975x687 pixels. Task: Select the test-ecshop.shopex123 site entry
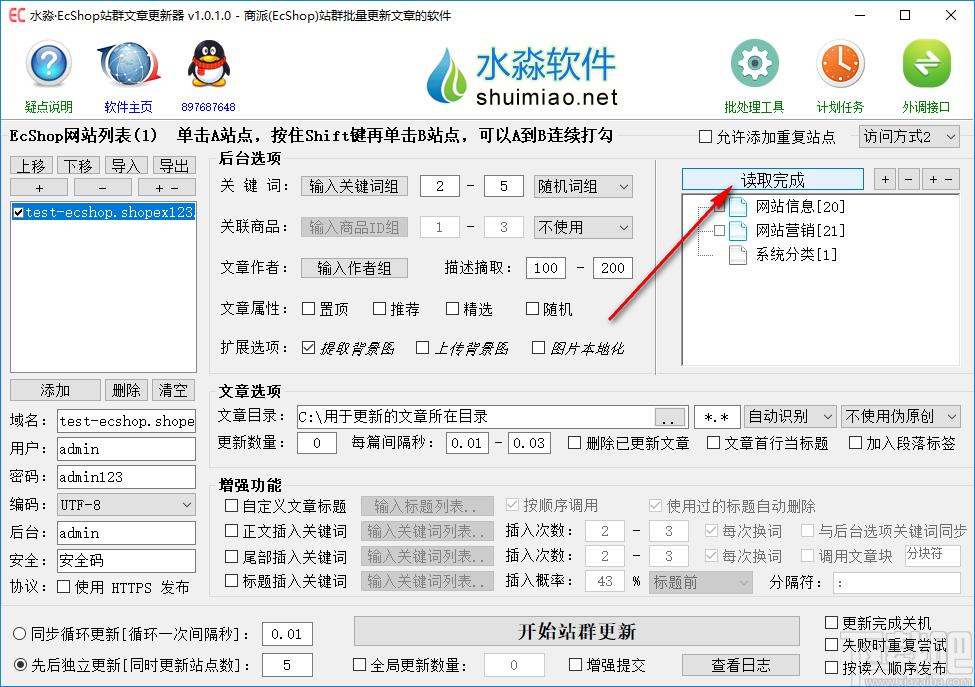(x=103, y=212)
